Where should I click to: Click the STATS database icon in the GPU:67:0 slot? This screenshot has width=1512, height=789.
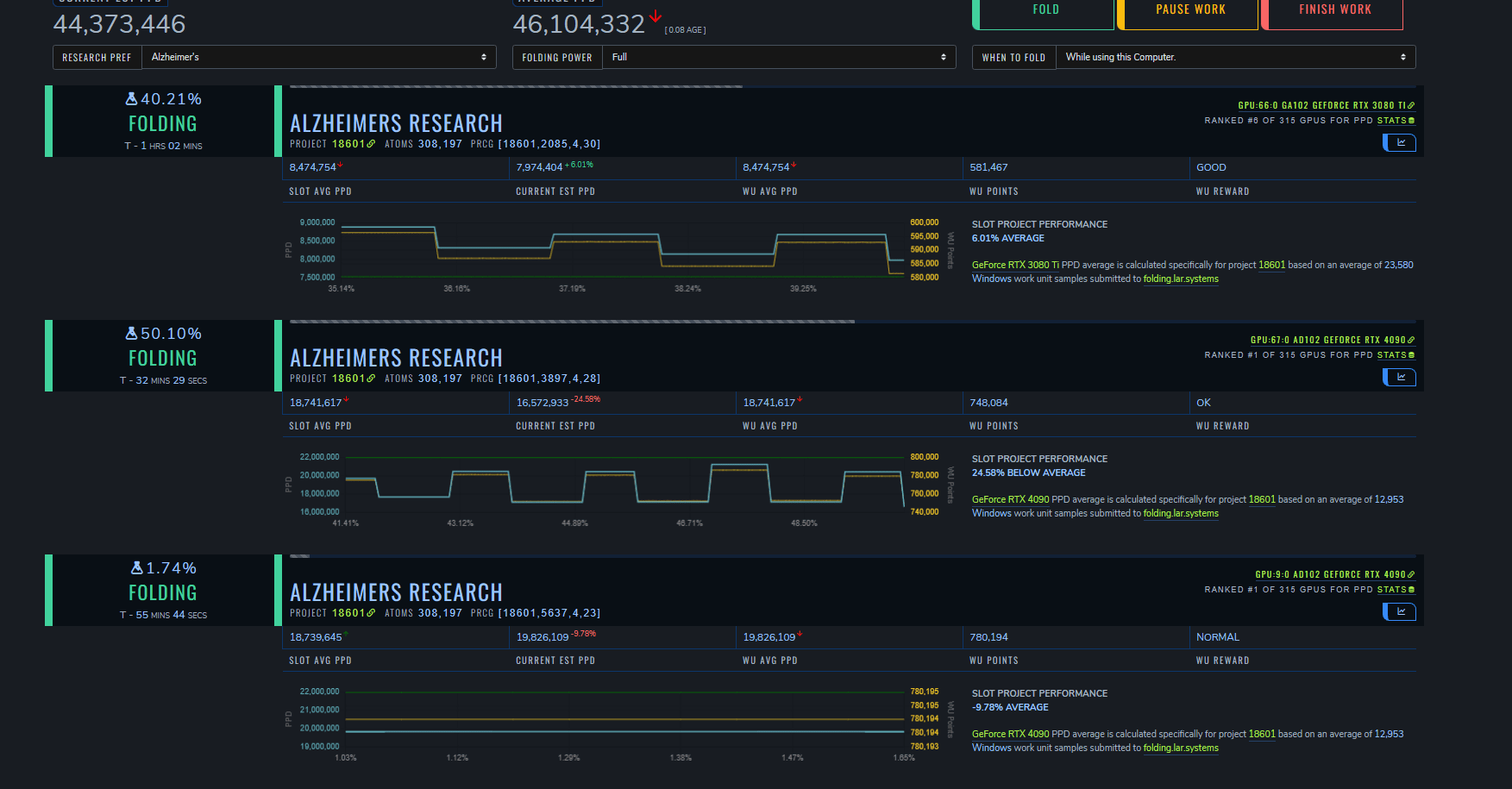pos(1411,355)
